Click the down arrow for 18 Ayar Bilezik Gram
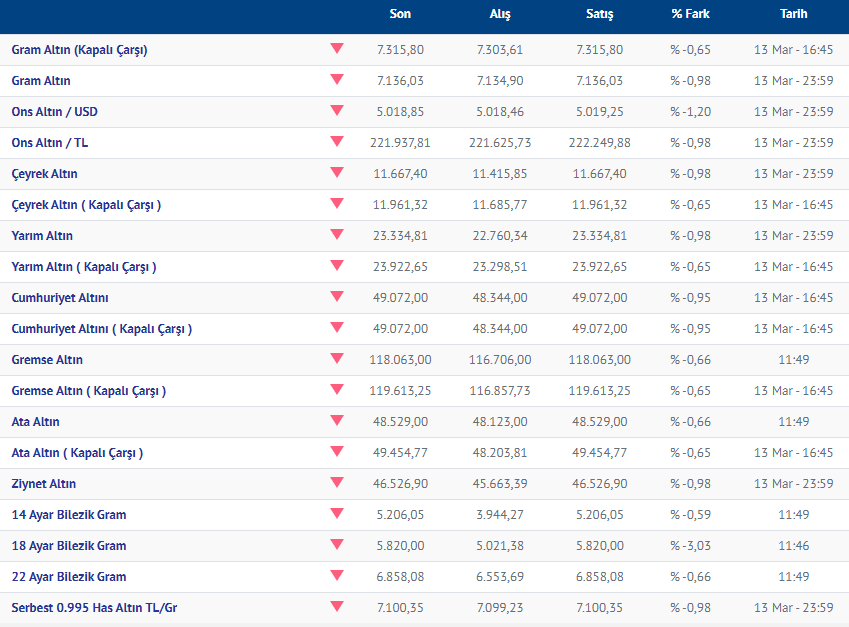Screen dimensions: 849x627 click(x=336, y=544)
